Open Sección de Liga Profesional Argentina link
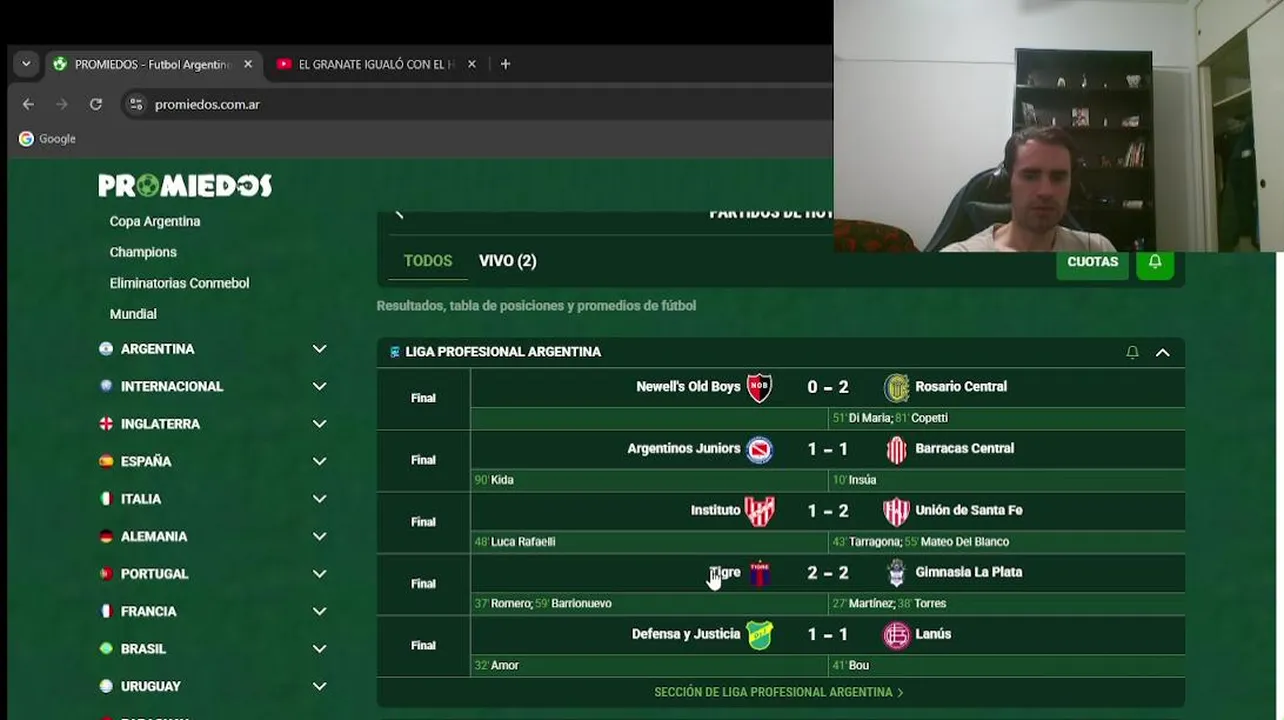This screenshot has width=1284, height=720. (x=779, y=692)
